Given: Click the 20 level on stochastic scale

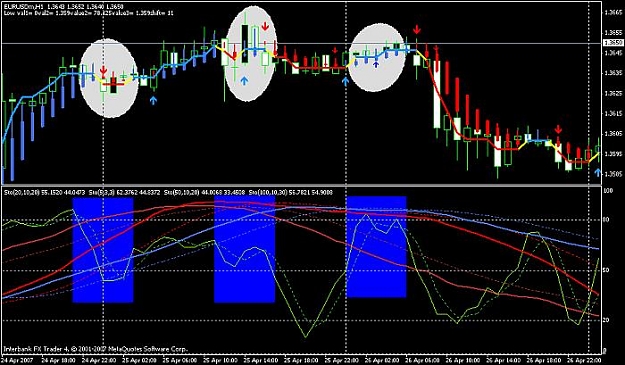Looking at the screenshot, I should (607, 320).
